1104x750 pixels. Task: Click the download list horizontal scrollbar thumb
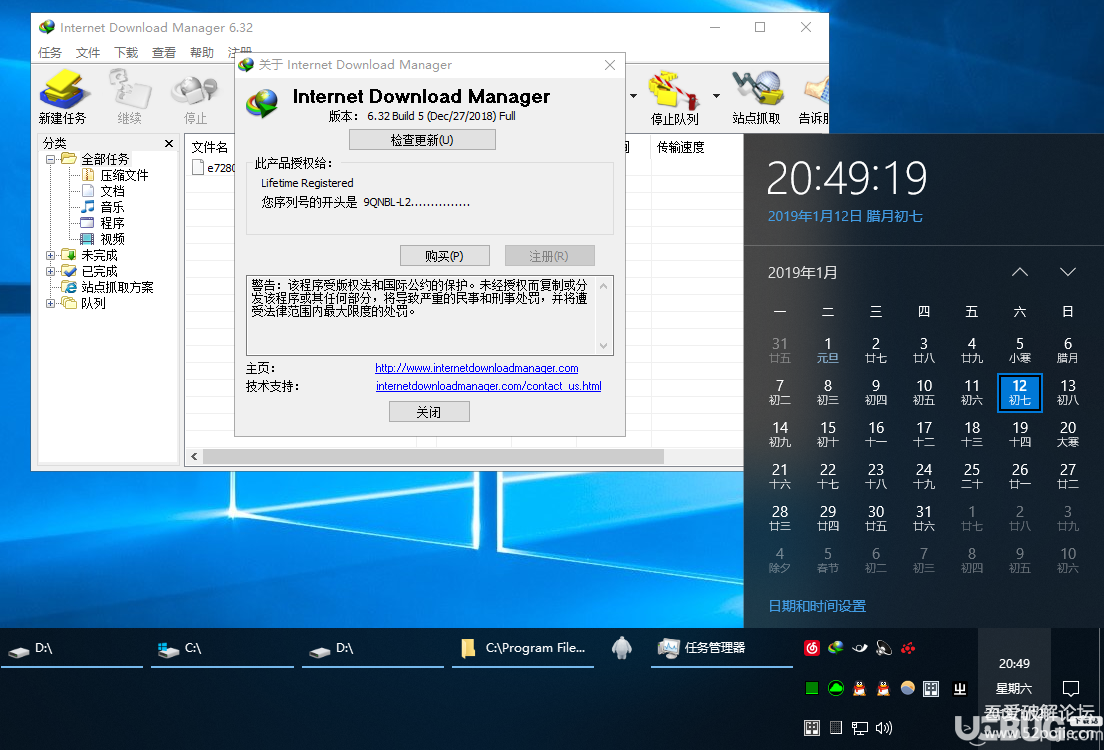(x=434, y=456)
